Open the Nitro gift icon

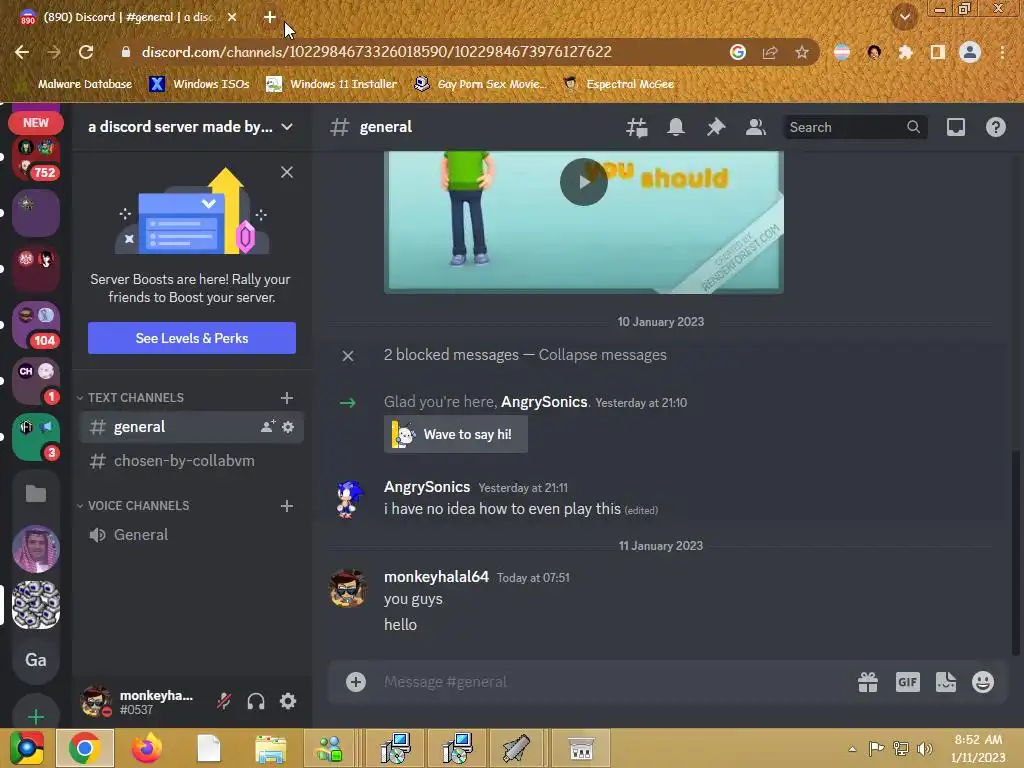coord(868,682)
